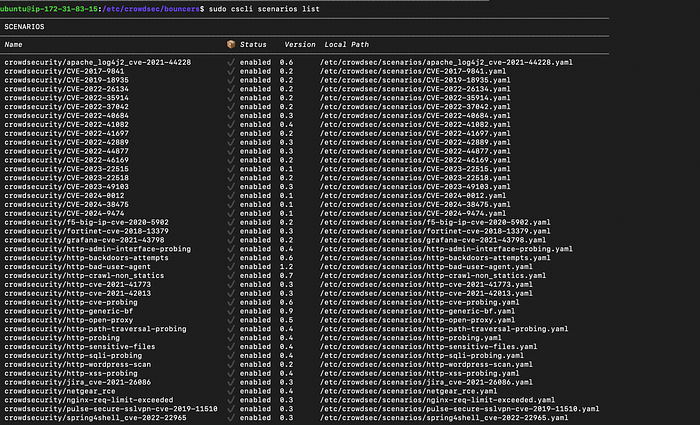Select crowdsecurity/http-admin-interface-probing name
The image size is (700, 425).
tap(98, 249)
